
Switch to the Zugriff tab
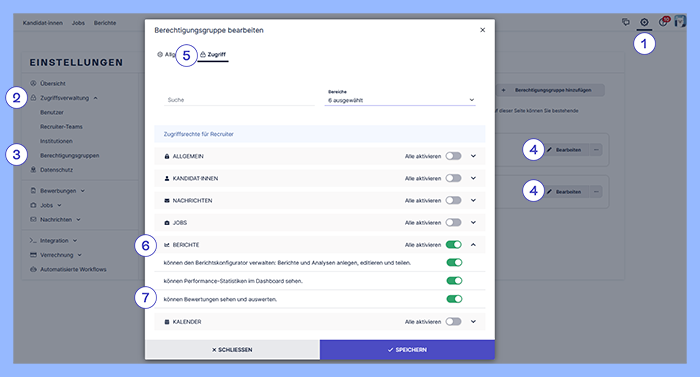coord(213,54)
